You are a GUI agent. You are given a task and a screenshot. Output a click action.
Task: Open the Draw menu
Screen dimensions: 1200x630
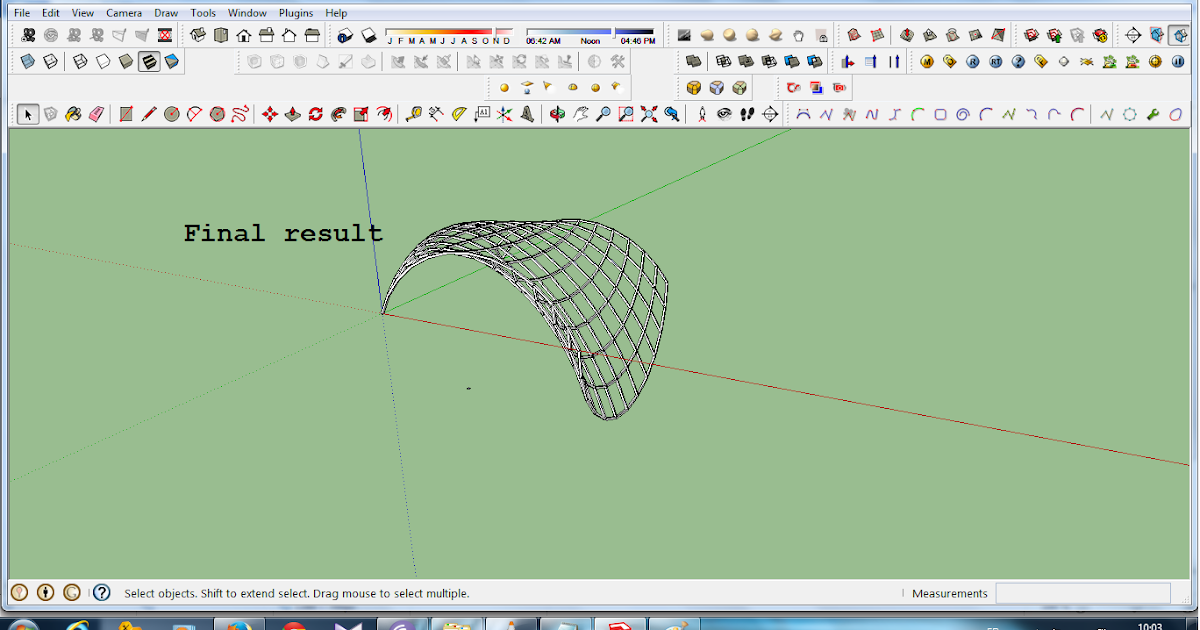166,13
